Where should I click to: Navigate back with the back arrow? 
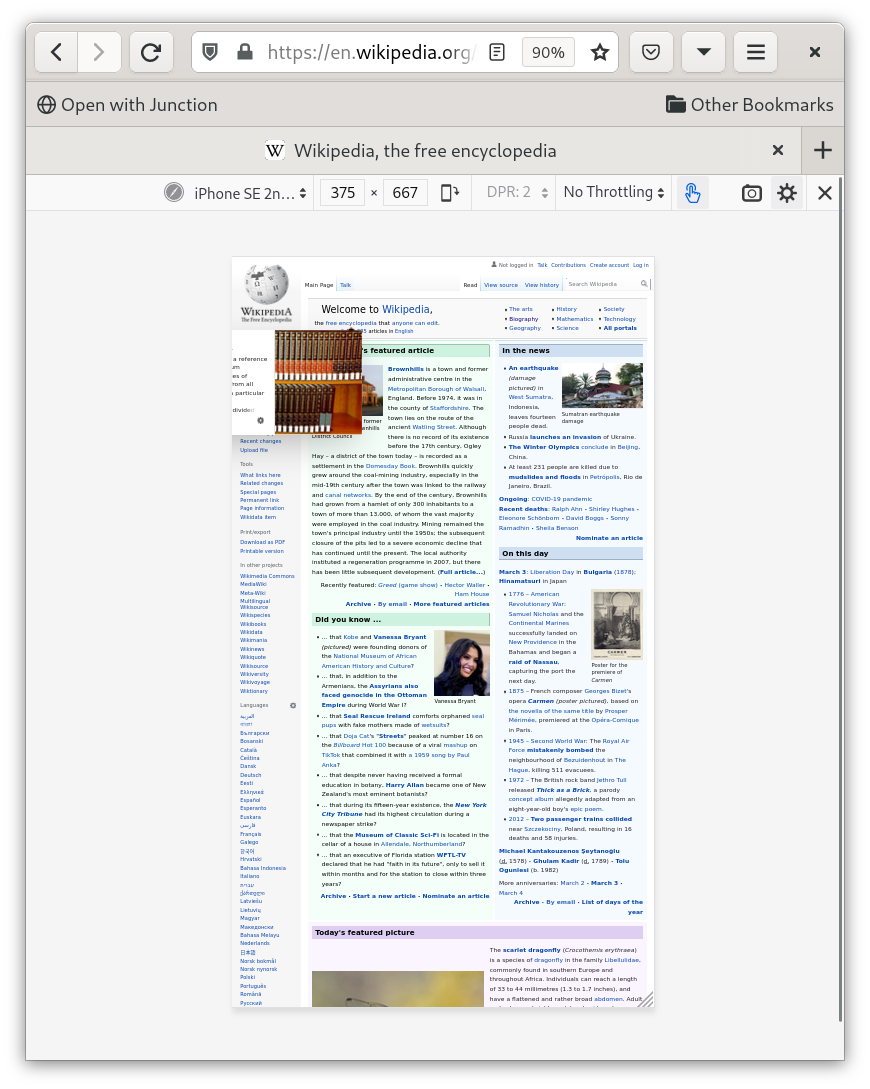(x=56, y=52)
